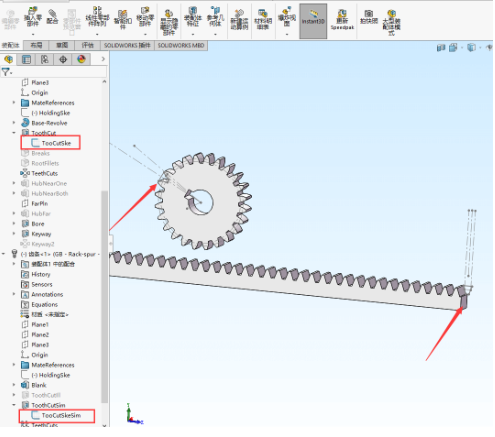The image size is (495, 437).
Task: Click the feature tree scroll-down arrow
Action: pyautogui.click(x=104, y=425)
